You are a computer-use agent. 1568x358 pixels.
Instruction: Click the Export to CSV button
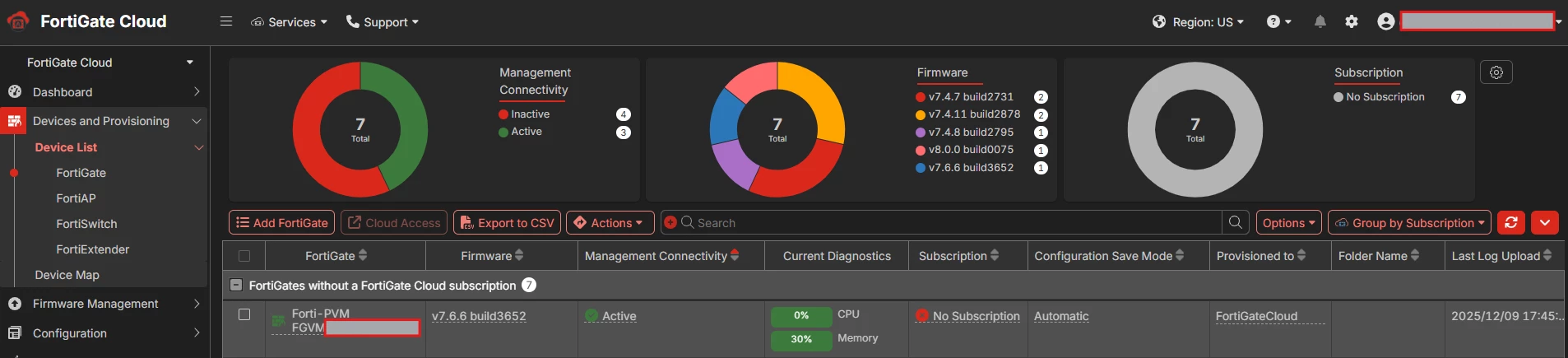[507, 222]
